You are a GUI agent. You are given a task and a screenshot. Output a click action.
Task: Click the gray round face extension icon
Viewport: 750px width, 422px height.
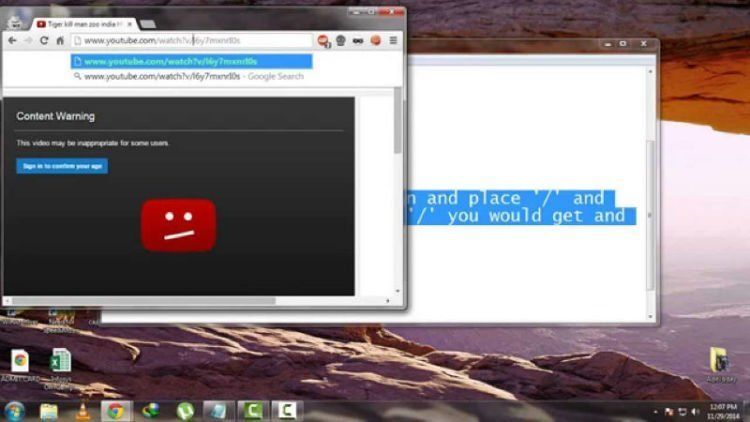point(341,41)
